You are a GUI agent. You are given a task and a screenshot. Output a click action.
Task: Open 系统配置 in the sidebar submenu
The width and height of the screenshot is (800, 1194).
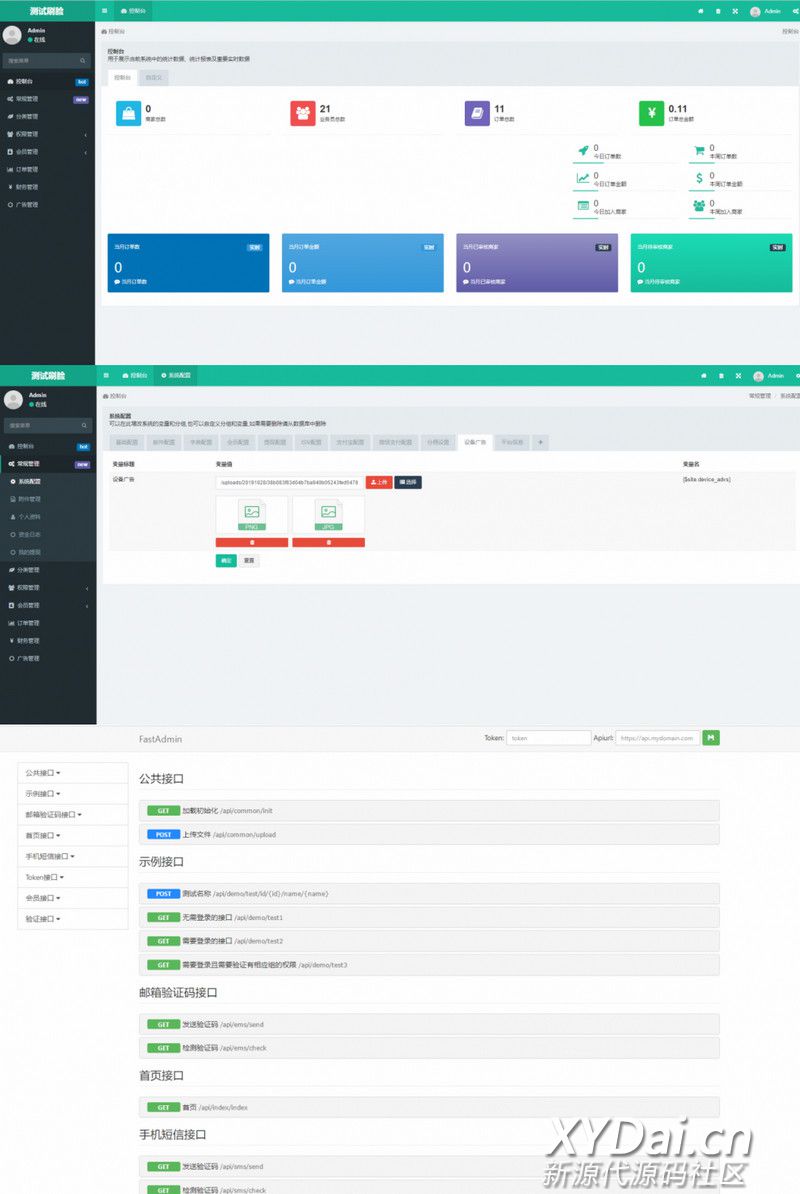coord(47,481)
